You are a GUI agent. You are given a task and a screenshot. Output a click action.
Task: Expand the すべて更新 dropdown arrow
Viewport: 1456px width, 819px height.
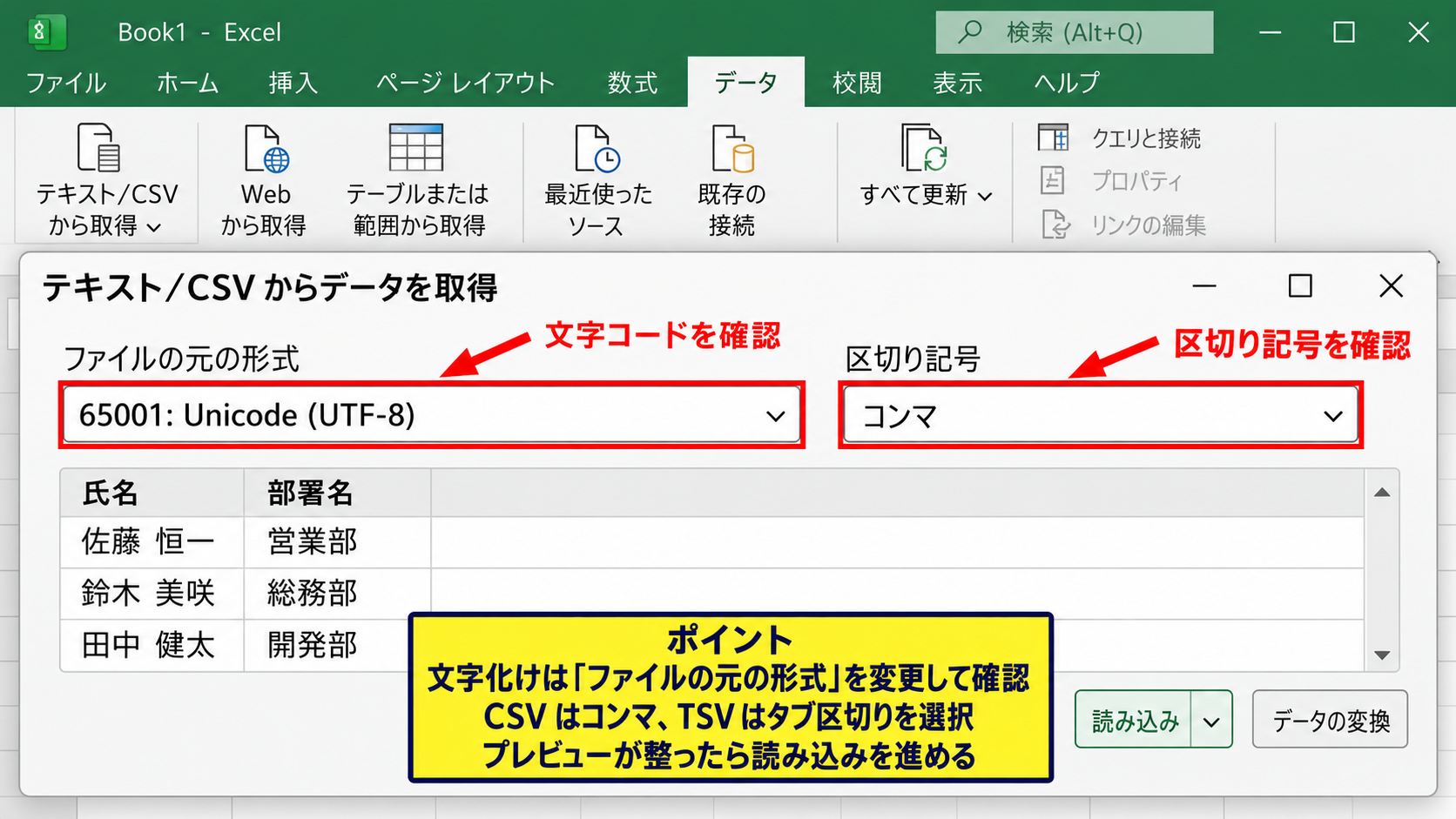click(985, 197)
